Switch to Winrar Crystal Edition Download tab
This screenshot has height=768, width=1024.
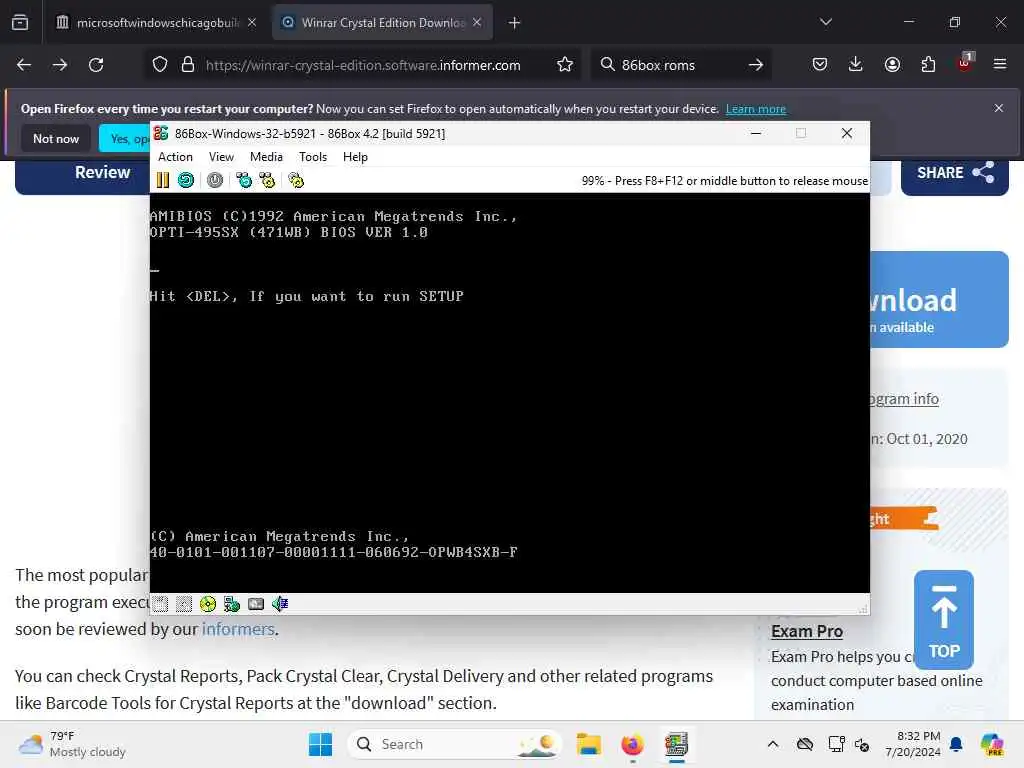click(x=383, y=22)
